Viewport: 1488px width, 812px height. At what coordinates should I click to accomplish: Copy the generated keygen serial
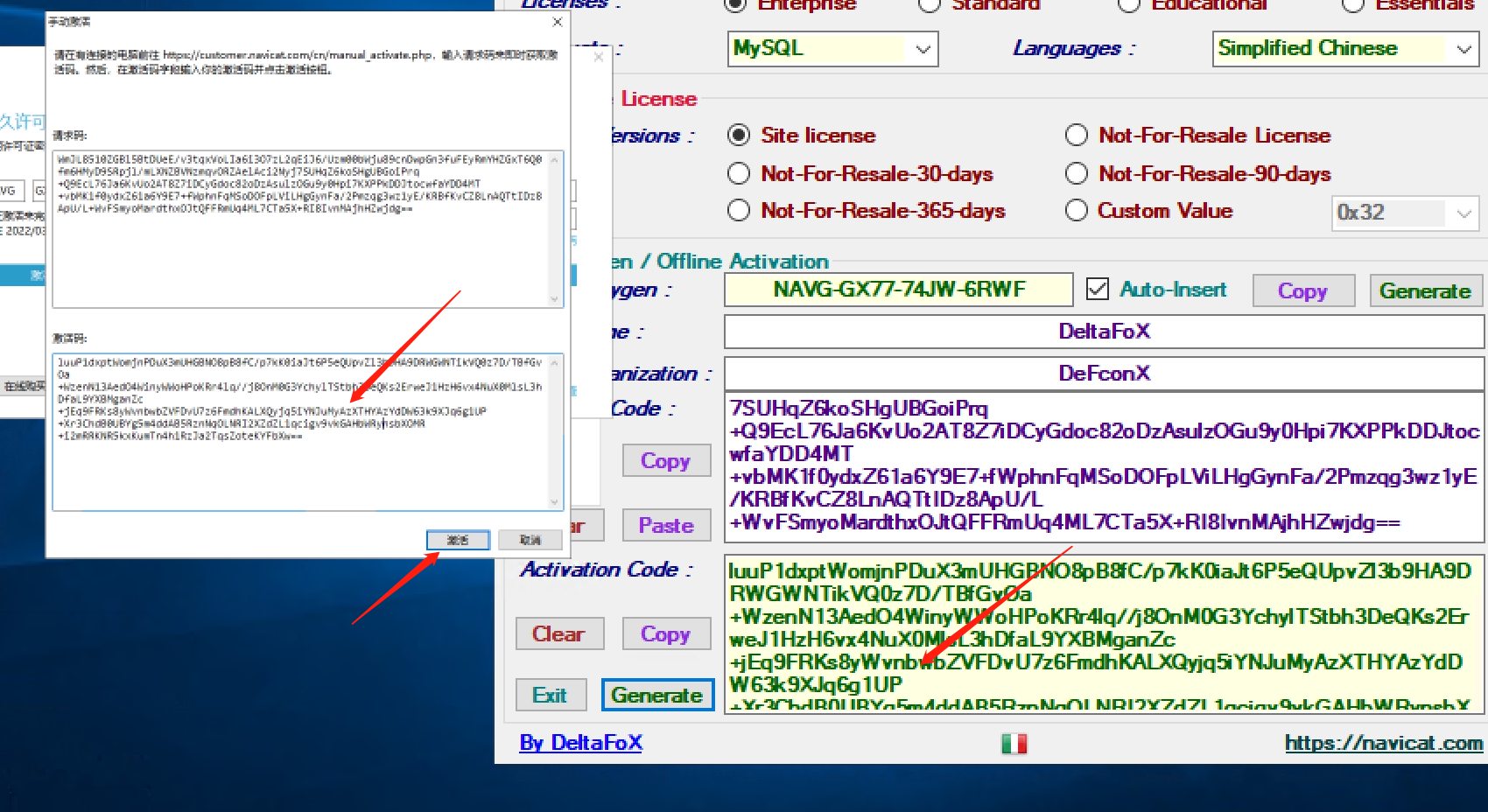1303,290
